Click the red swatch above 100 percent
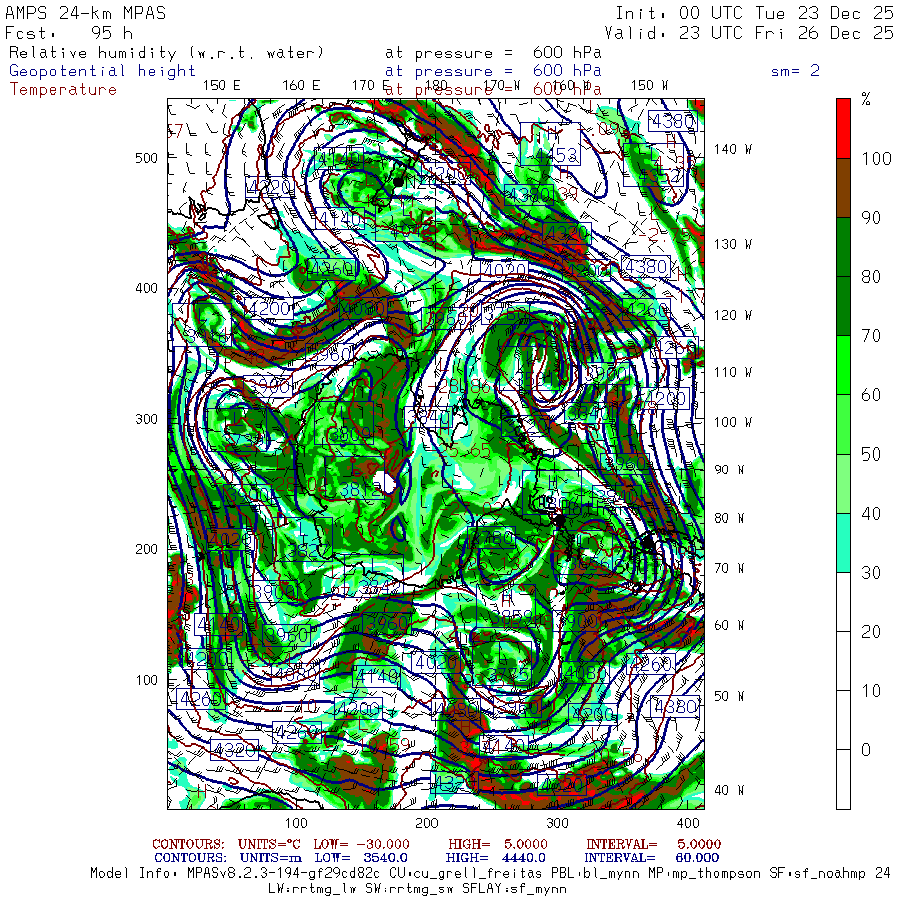The width and height of the screenshot is (900, 900). click(843, 127)
